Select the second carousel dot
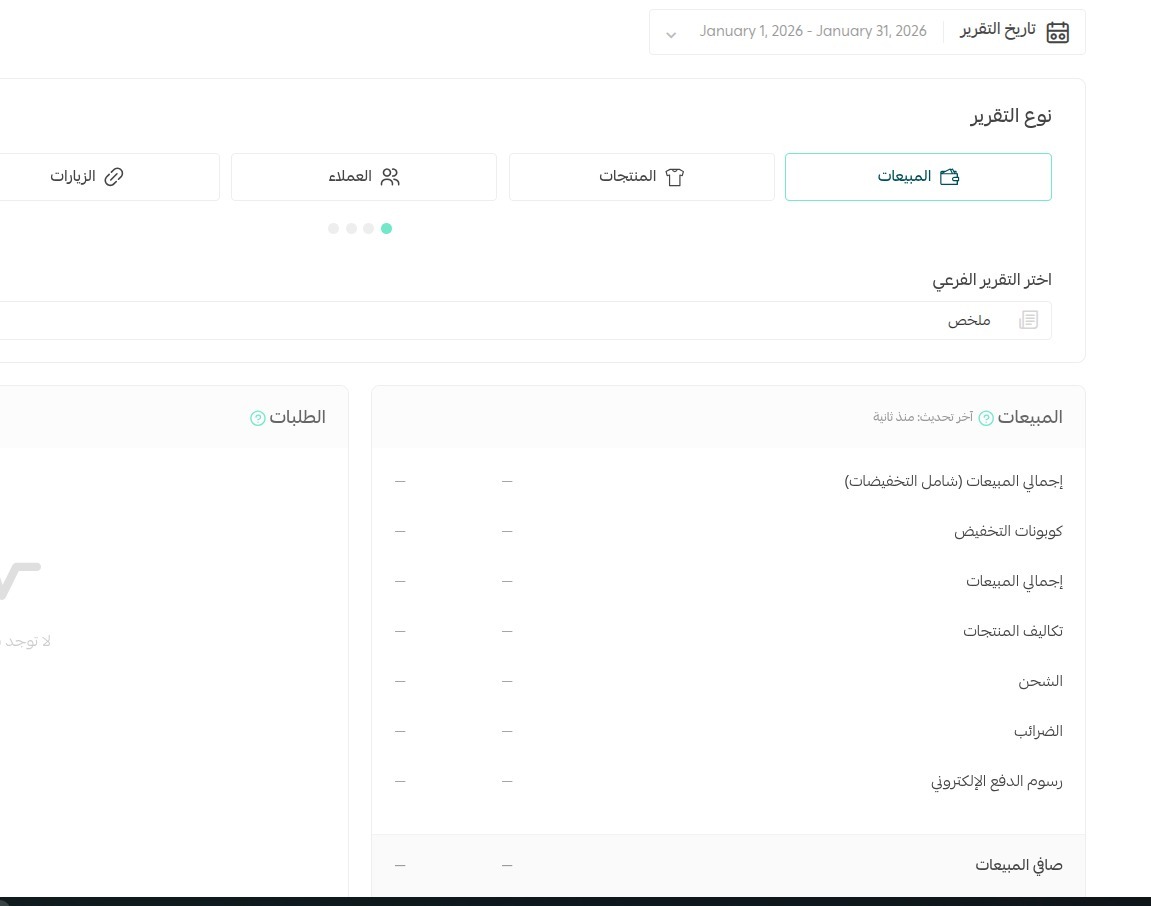The width and height of the screenshot is (1151, 906). click(352, 228)
